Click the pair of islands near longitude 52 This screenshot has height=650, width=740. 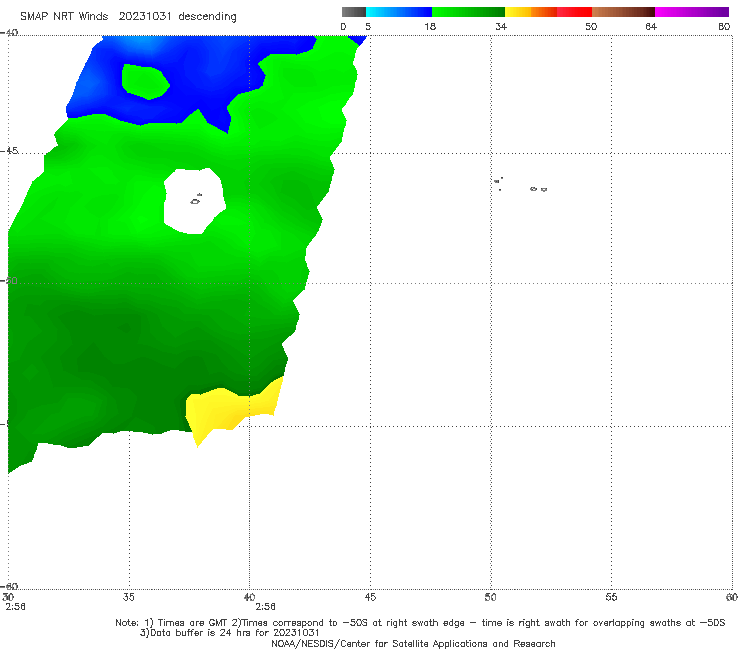click(538, 189)
